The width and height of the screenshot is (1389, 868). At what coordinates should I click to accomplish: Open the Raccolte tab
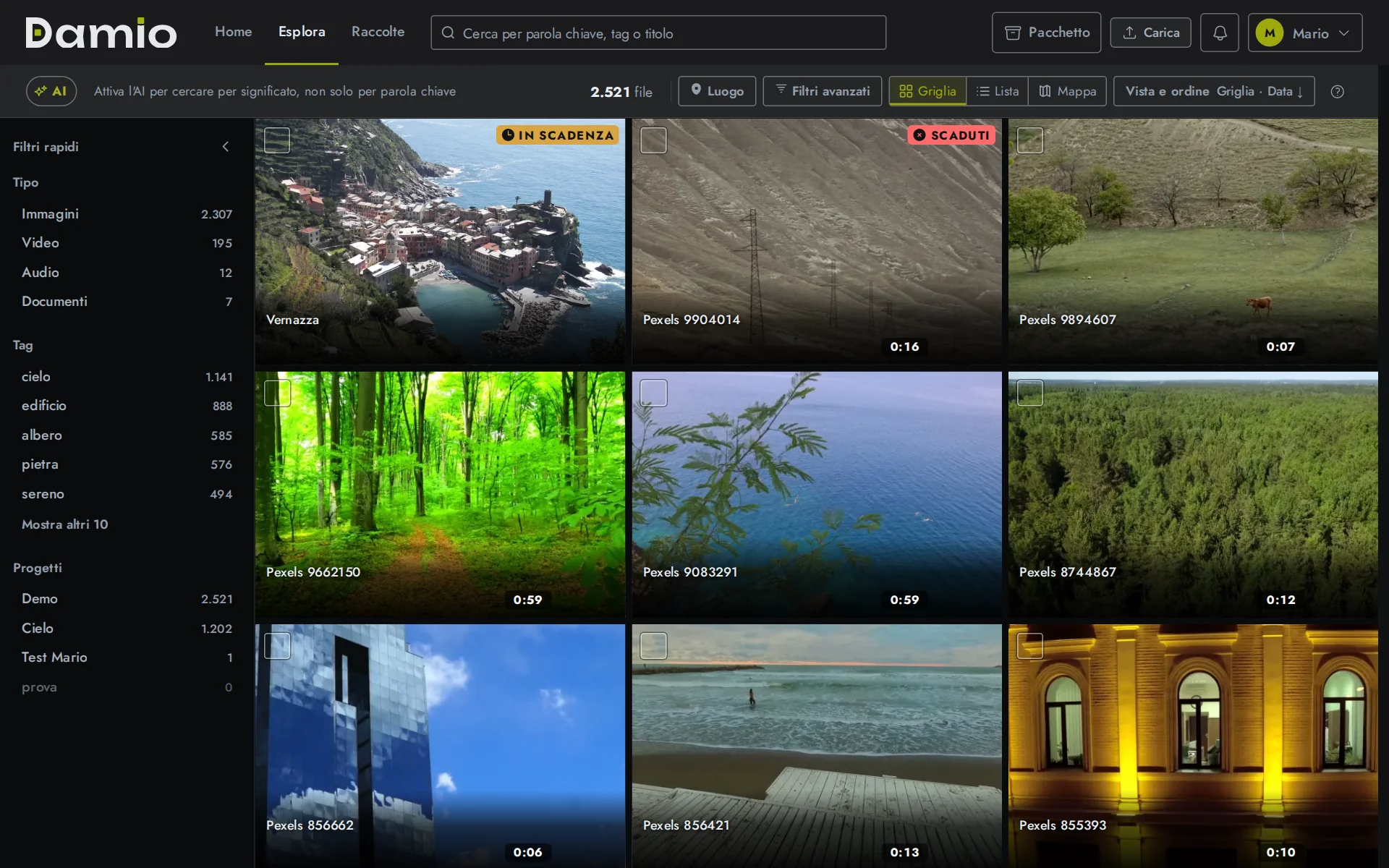(x=378, y=32)
